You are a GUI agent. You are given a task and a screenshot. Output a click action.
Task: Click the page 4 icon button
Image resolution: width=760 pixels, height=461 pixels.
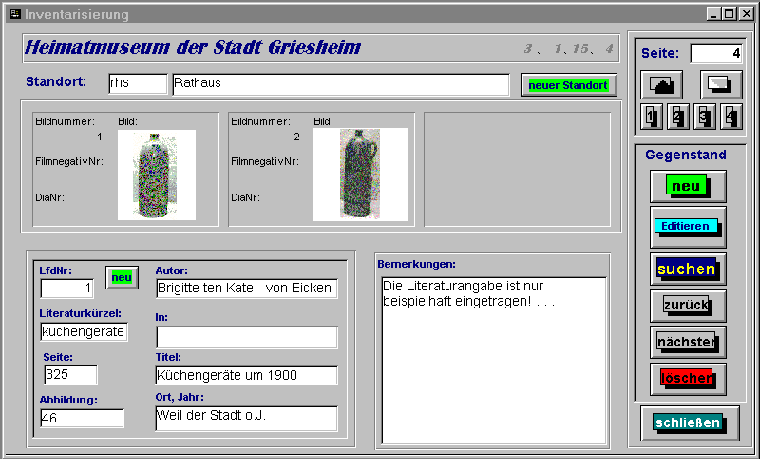pyautogui.click(x=732, y=117)
